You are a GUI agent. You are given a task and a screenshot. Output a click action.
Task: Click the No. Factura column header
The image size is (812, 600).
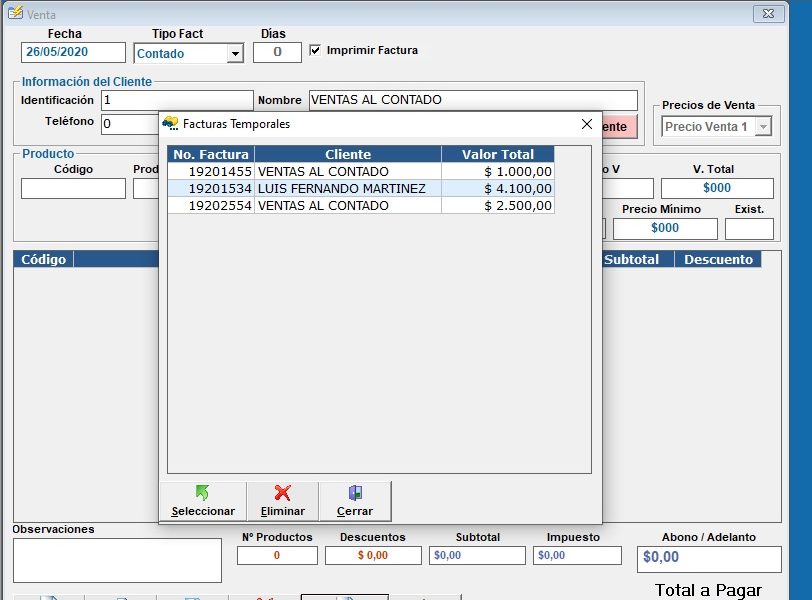pyautogui.click(x=211, y=155)
